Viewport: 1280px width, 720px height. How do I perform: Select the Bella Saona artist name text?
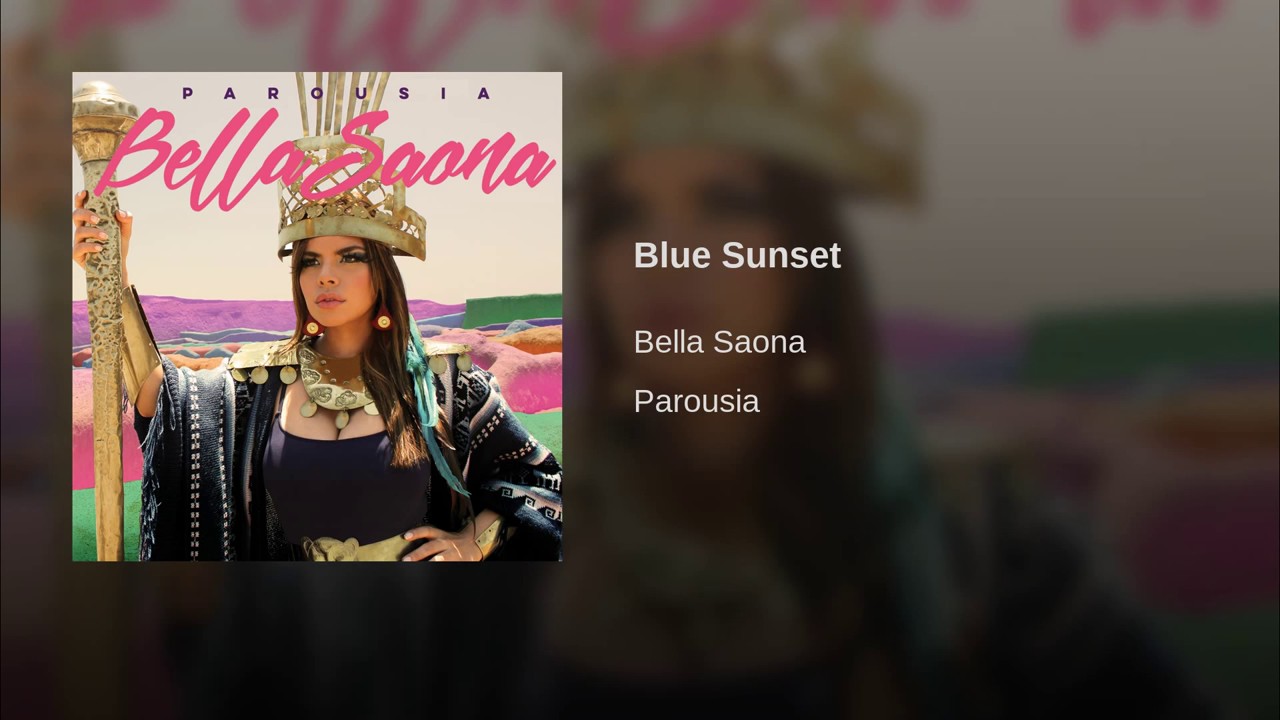click(719, 341)
